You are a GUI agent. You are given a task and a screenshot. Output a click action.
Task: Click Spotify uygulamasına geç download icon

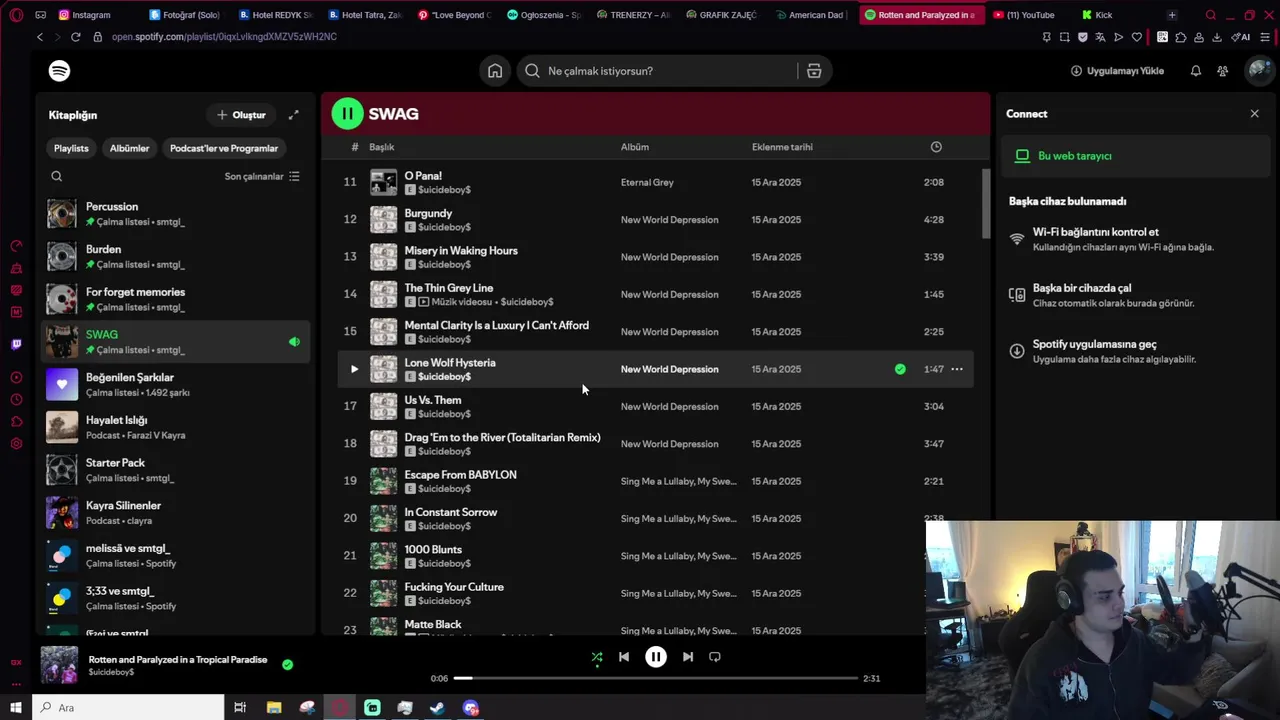pos(1017,351)
